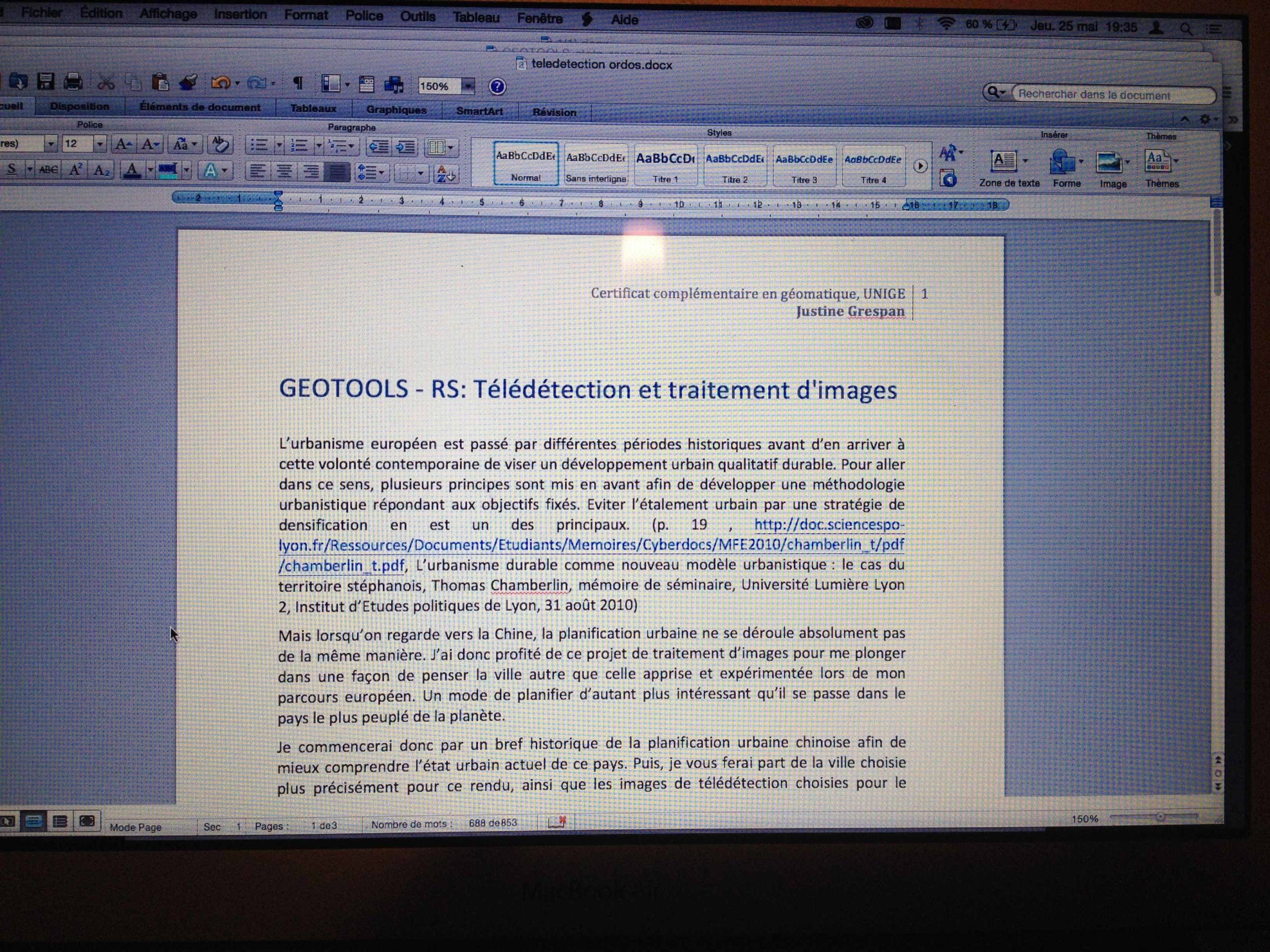Screen dimensions: 1270x952
Task: Apply the font color A button
Action: coord(132,170)
